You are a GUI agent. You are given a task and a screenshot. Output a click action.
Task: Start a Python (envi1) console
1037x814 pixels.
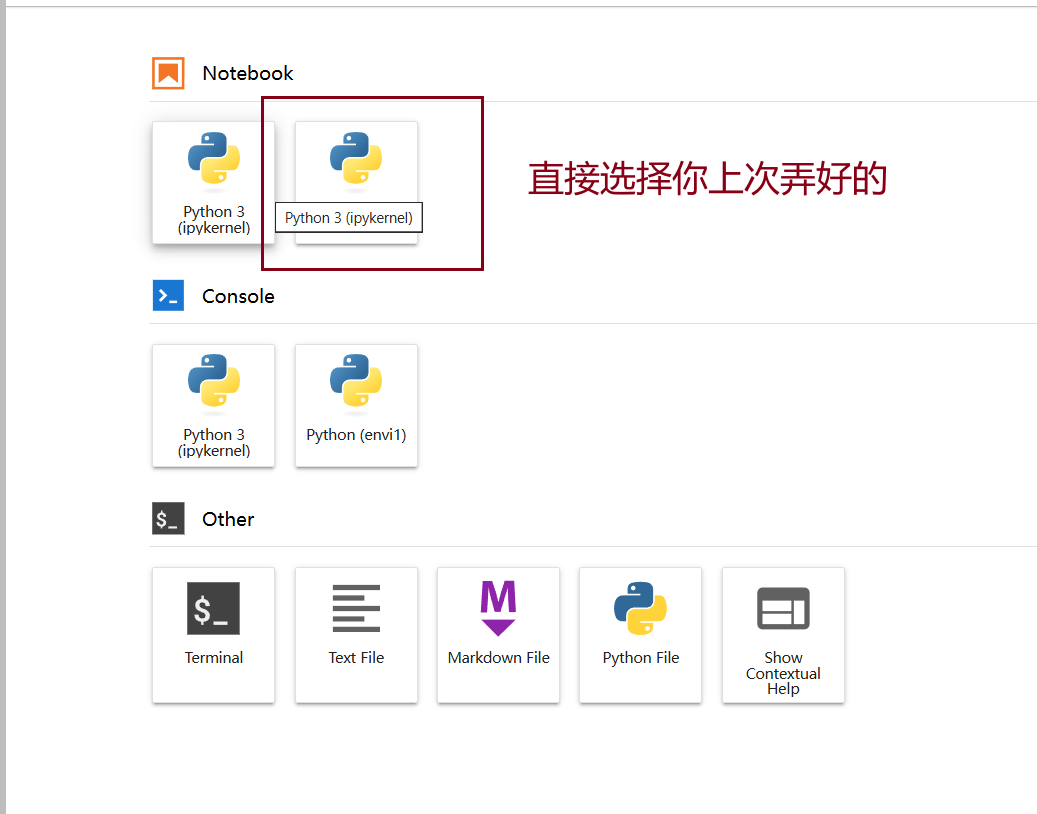click(356, 405)
